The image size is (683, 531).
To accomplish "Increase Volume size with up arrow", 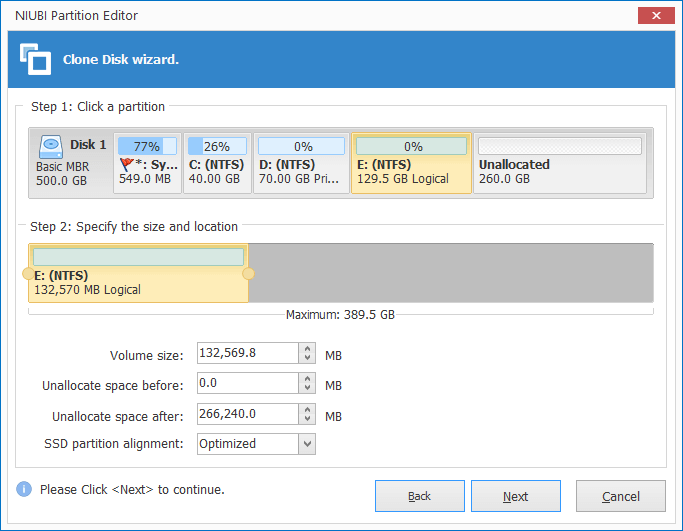I will [307, 349].
